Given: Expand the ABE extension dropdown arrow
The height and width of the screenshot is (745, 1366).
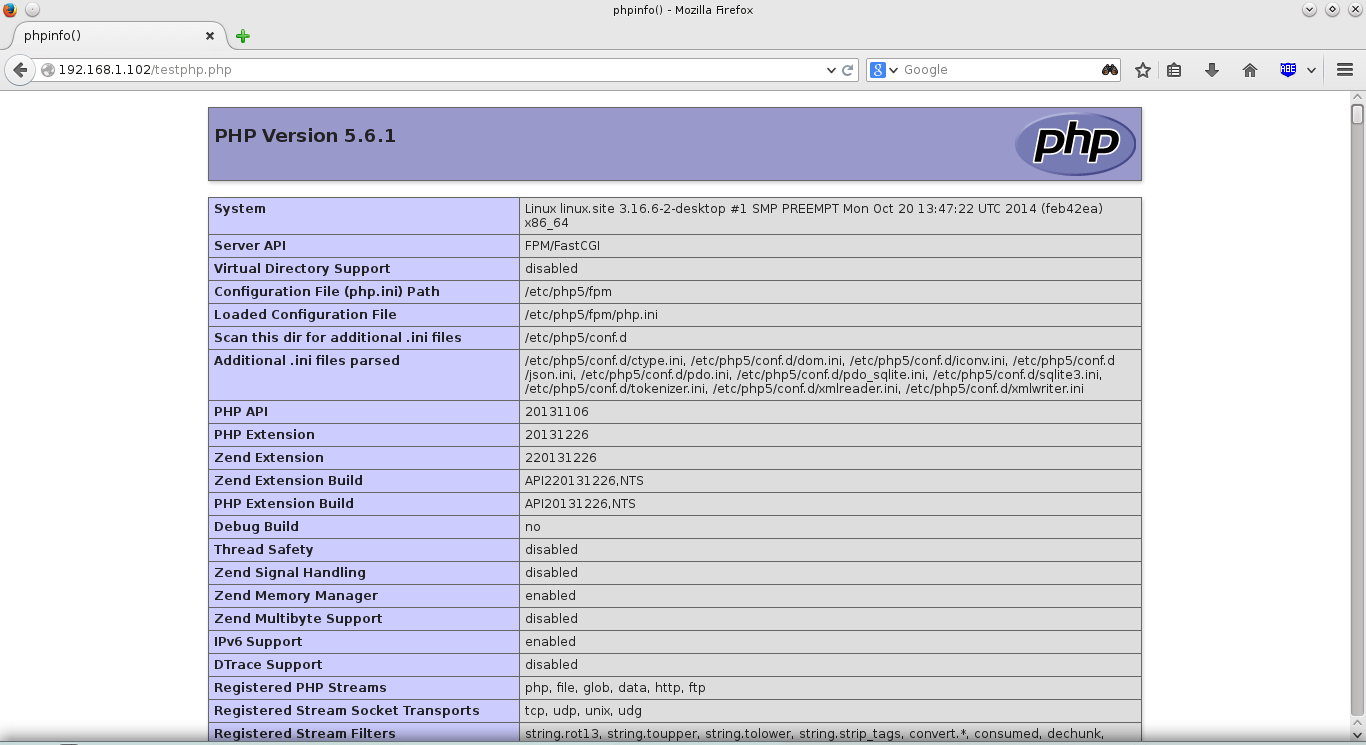Looking at the screenshot, I should [x=1311, y=70].
